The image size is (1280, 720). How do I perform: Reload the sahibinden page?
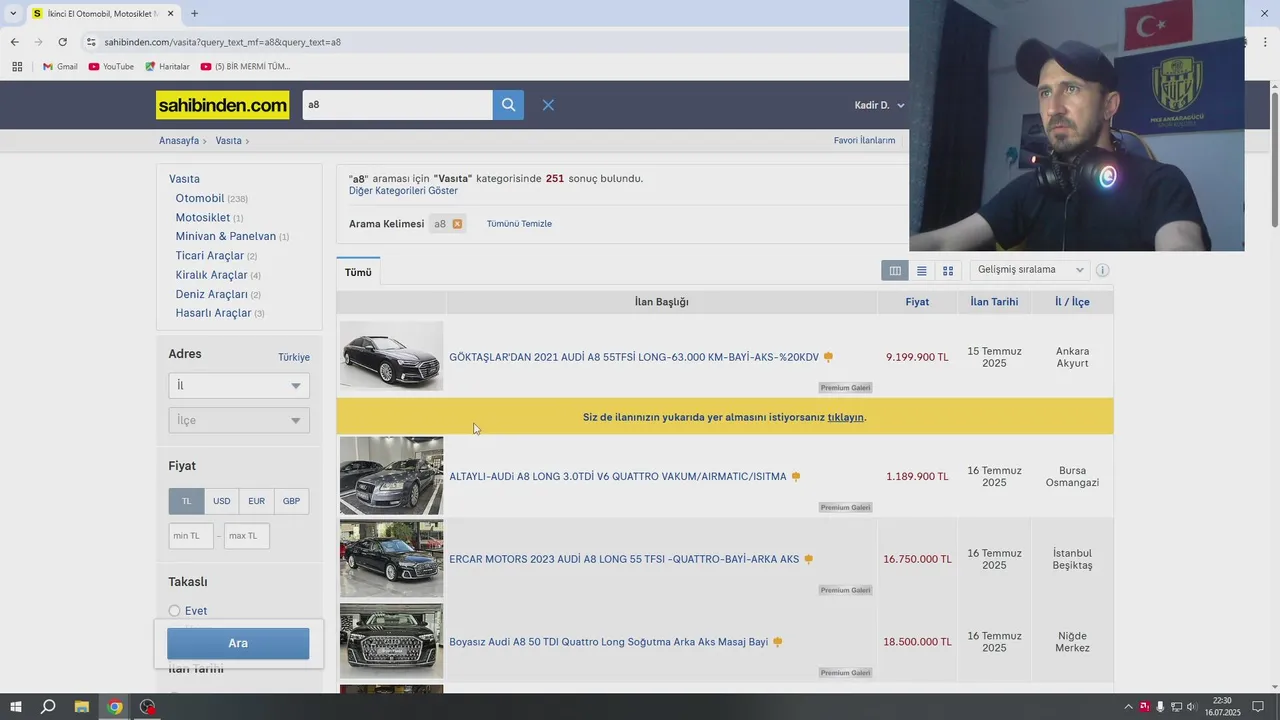62,42
